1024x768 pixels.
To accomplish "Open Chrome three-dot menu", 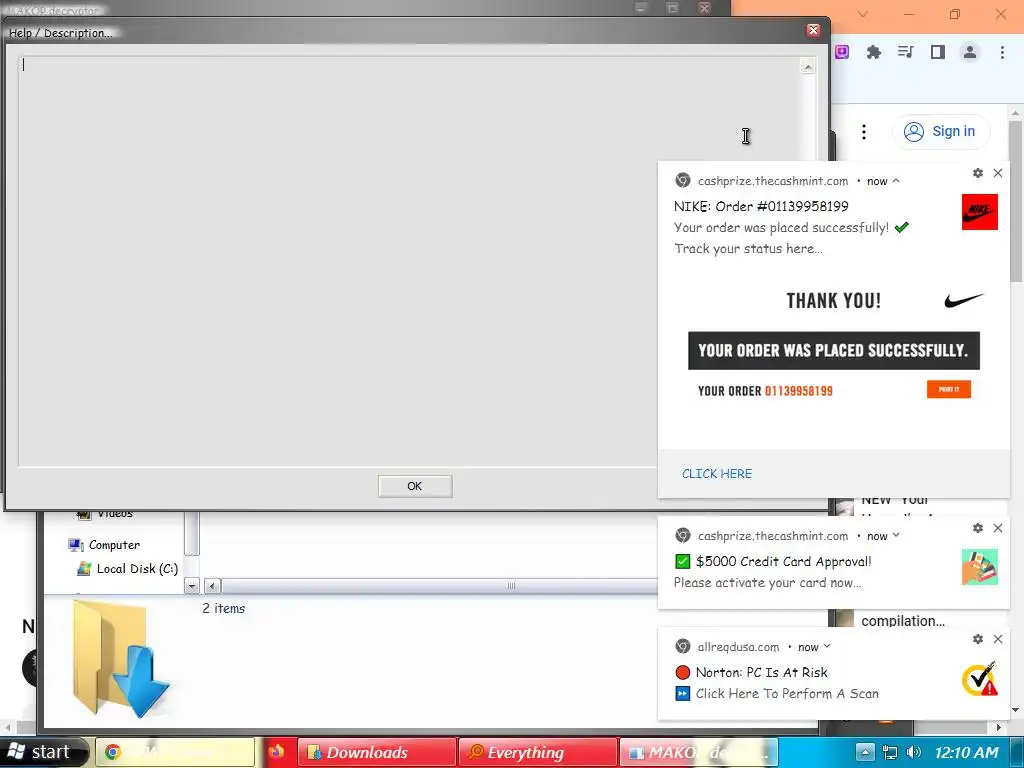I will coord(1002,52).
